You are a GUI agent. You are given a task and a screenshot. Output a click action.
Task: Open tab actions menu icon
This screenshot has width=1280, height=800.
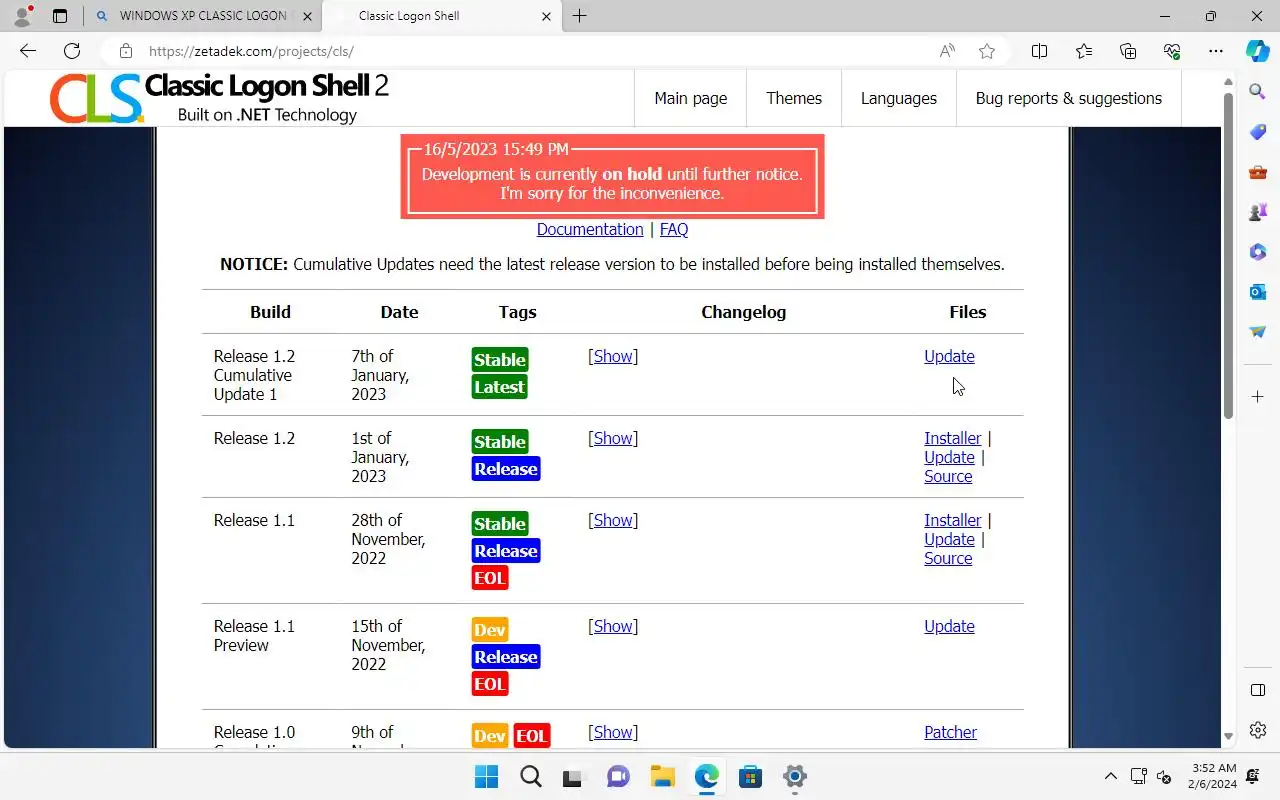(60, 16)
